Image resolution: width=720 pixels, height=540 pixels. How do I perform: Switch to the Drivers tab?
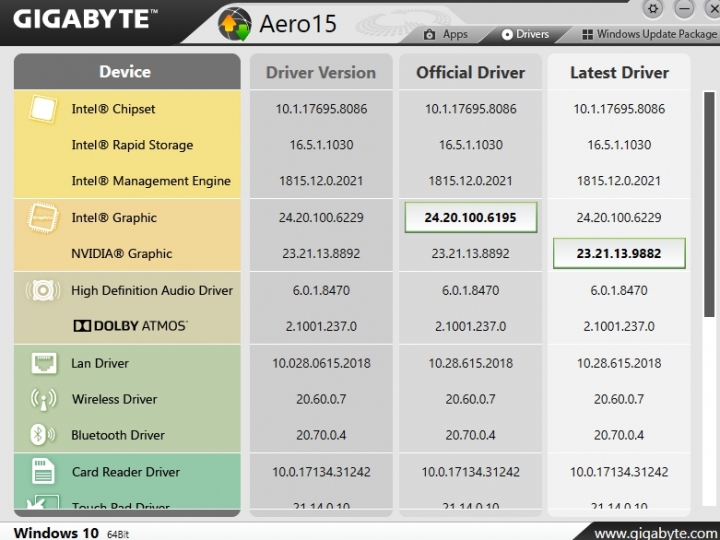pos(525,34)
